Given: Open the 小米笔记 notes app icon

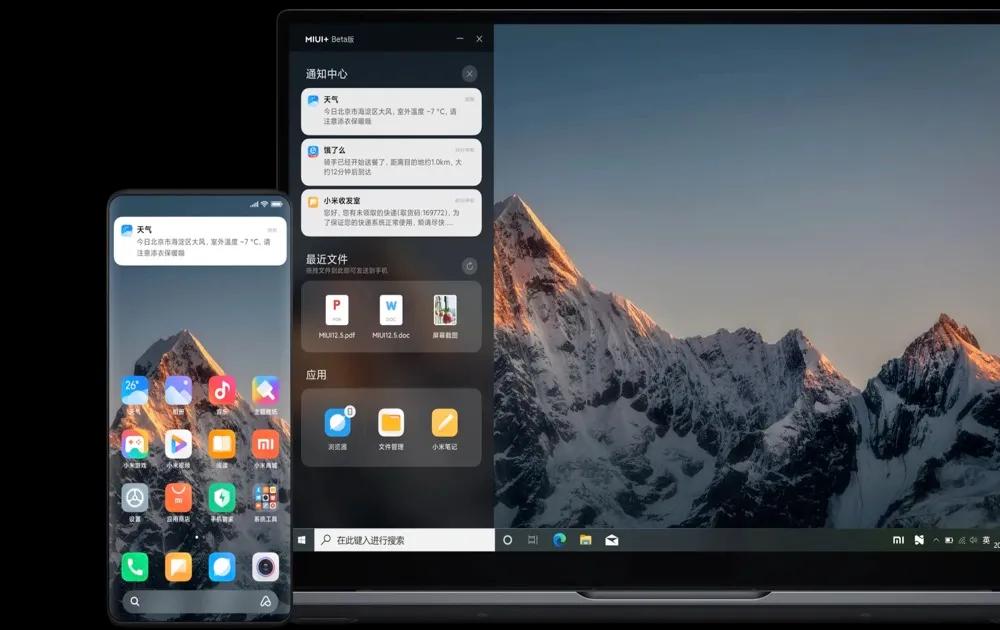Looking at the screenshot, I should pyautogui.click(x=445, y=422).
